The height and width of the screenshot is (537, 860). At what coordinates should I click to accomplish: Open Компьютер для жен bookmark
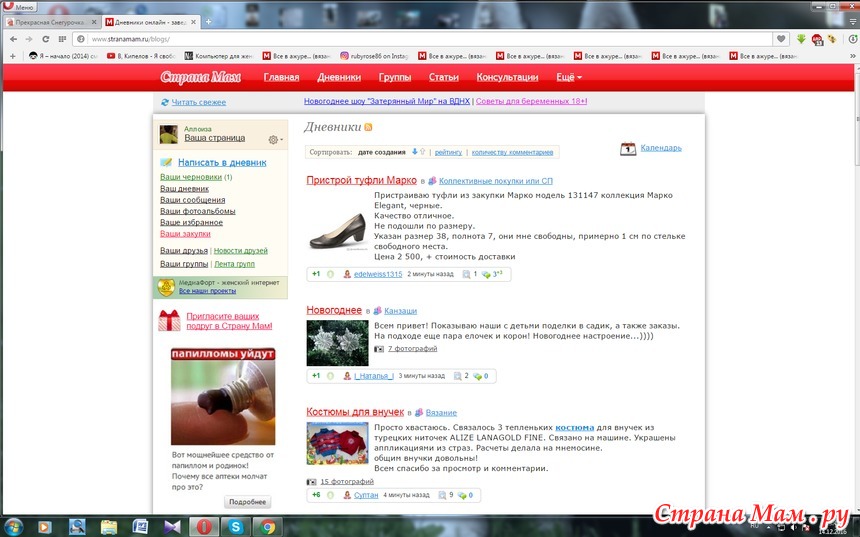(x=218, y=56)
